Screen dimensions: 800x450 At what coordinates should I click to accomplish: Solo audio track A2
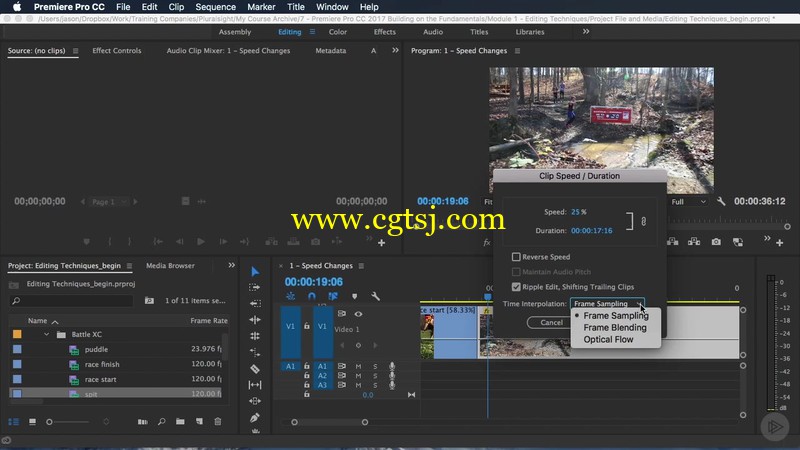point(375,376)
